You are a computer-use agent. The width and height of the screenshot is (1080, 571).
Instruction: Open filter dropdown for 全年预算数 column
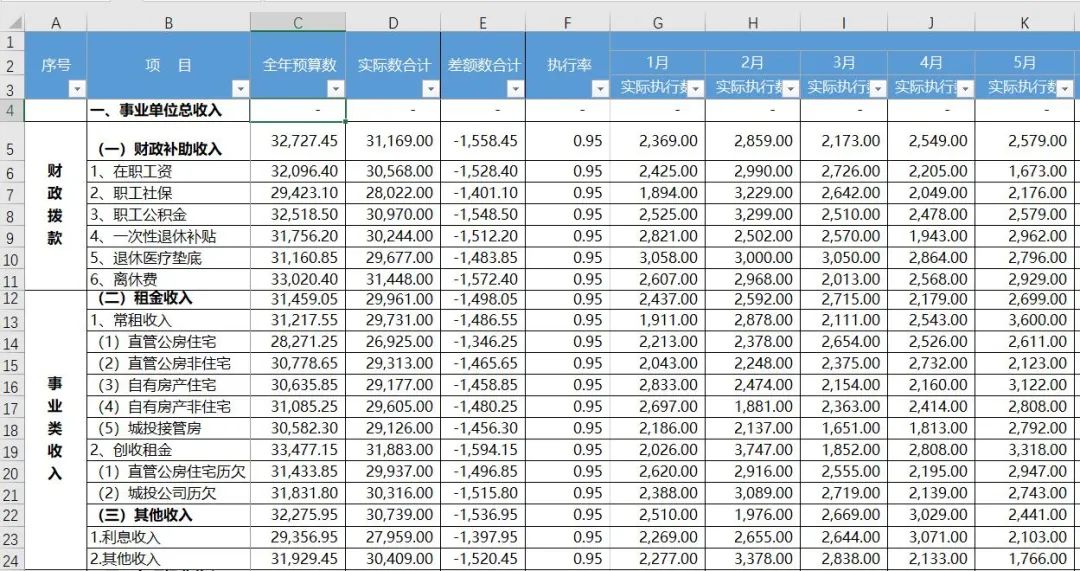335,90
